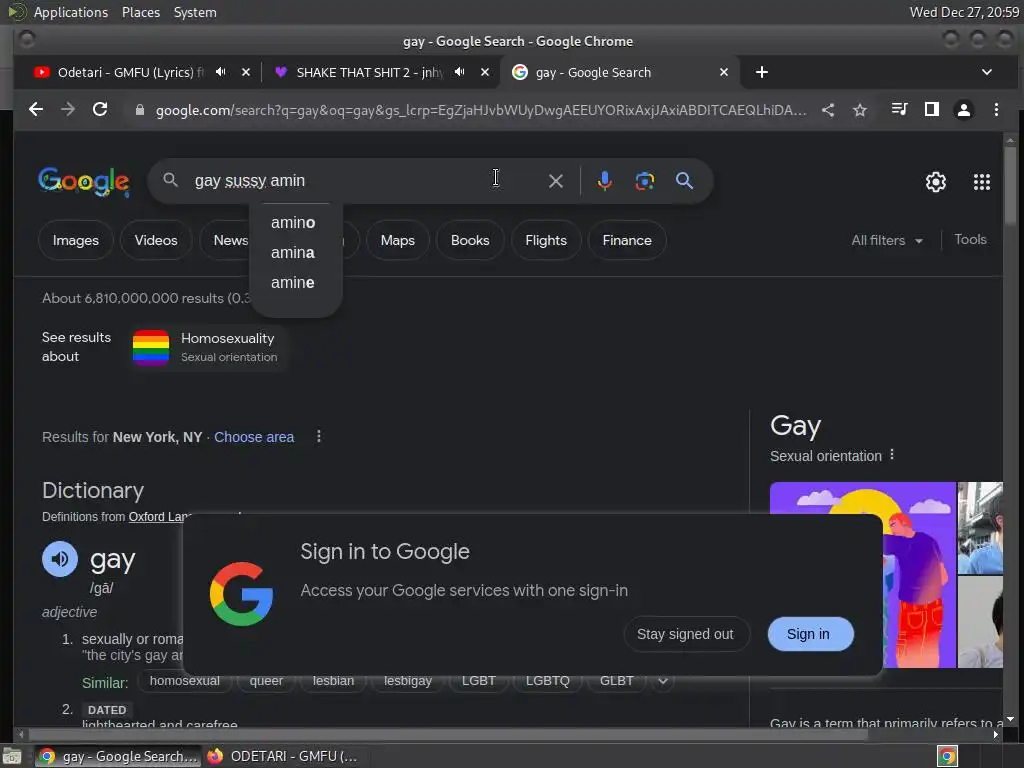Open the Chrome profile avatar icon
The height and width of the screenshot is (768, 1024).
click(x=964, y=110)
